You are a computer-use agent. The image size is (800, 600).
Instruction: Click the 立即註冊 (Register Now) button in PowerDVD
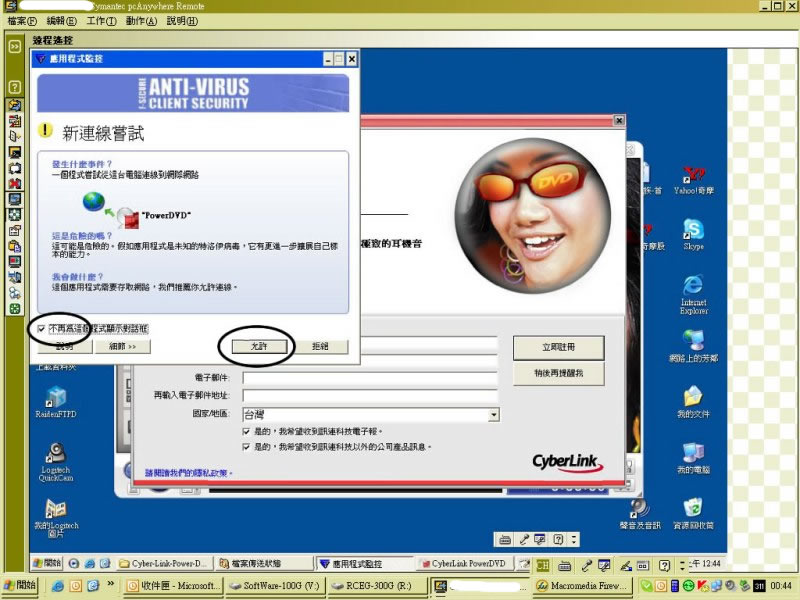pos(559,347)
